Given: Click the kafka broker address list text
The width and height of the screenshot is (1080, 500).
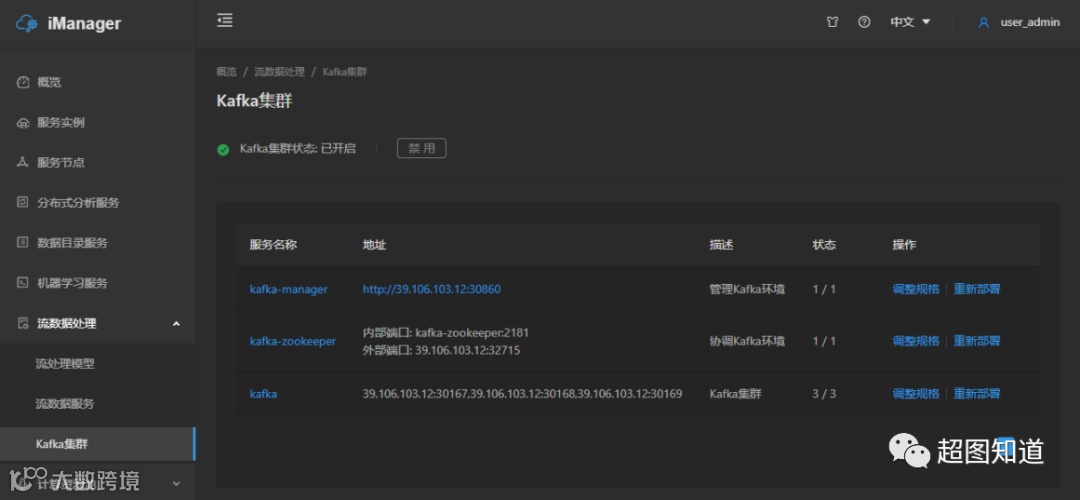Looking at the screenshot, I should [x=522, y=394].
